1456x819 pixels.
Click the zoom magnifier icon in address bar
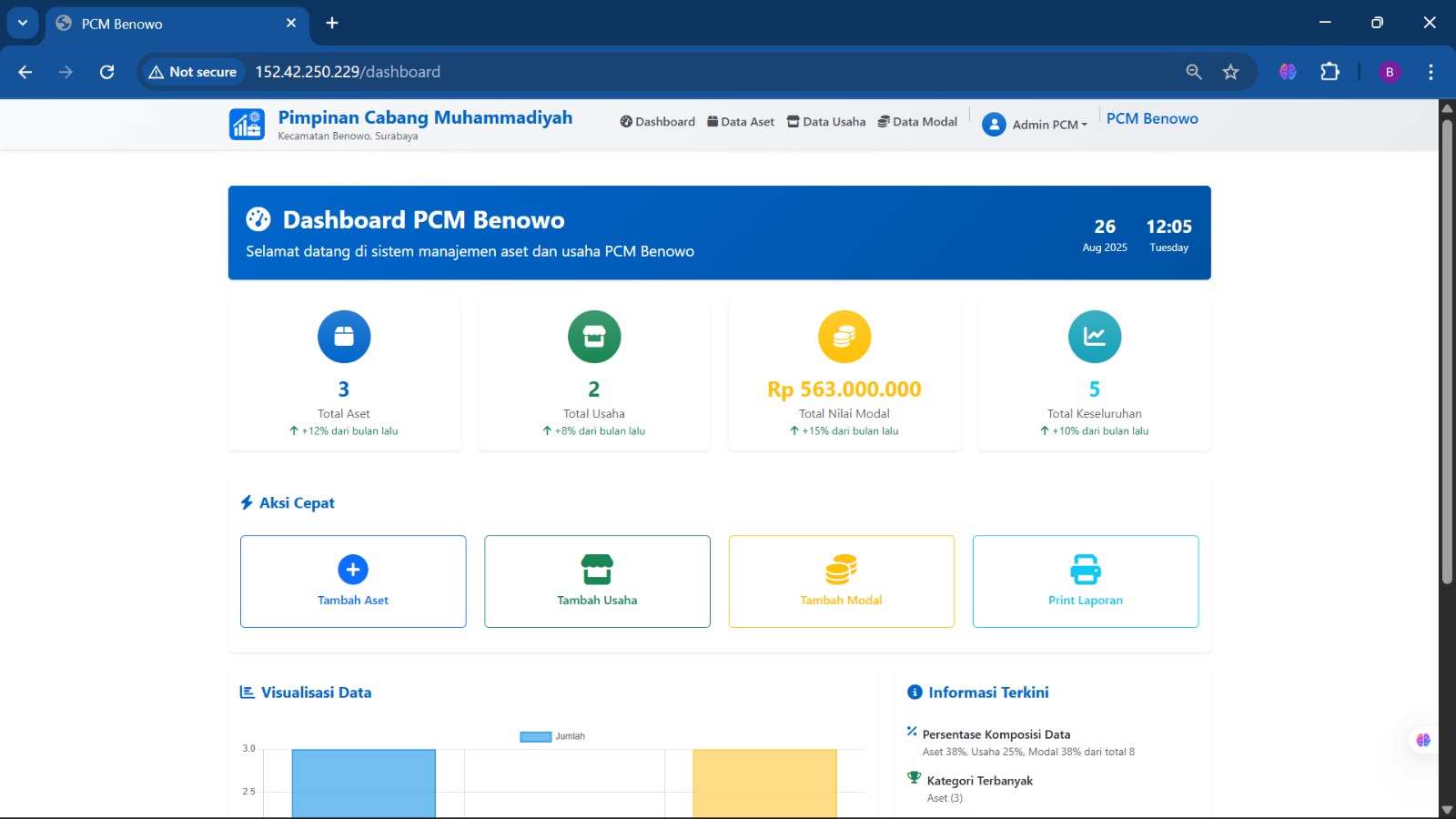(x=1194, y=72)
